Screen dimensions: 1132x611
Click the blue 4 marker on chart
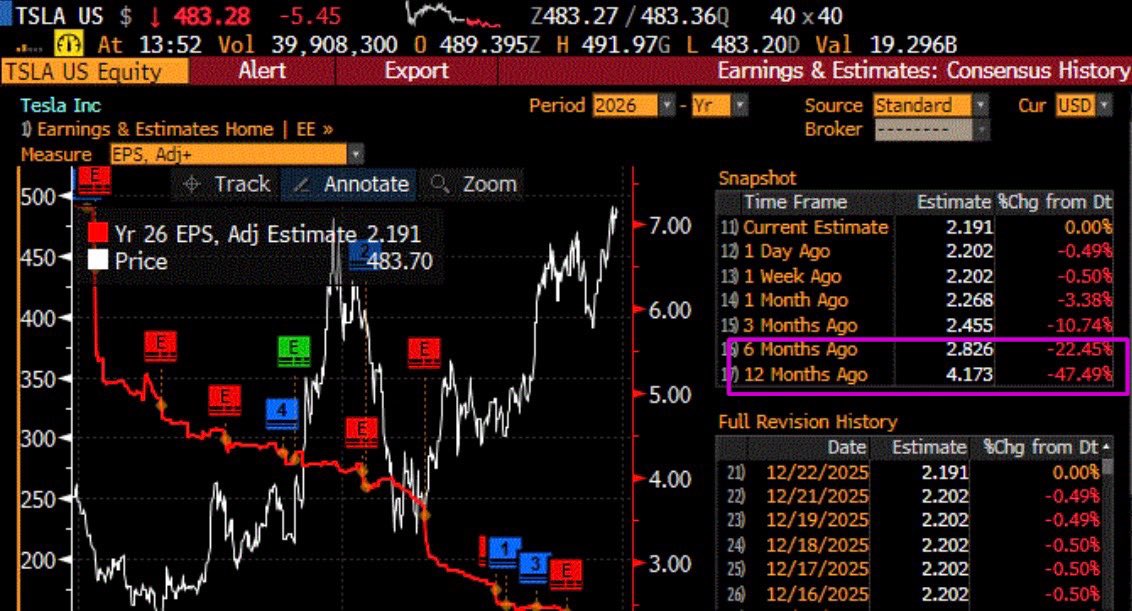282,412
